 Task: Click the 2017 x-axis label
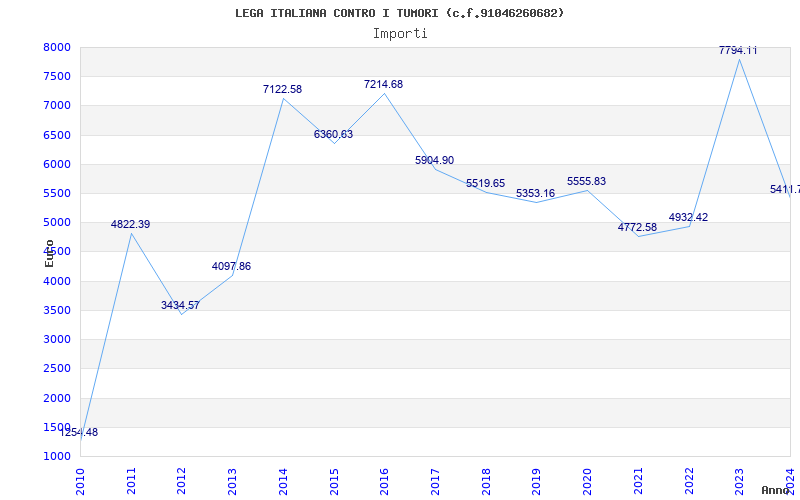pos(435,482)
